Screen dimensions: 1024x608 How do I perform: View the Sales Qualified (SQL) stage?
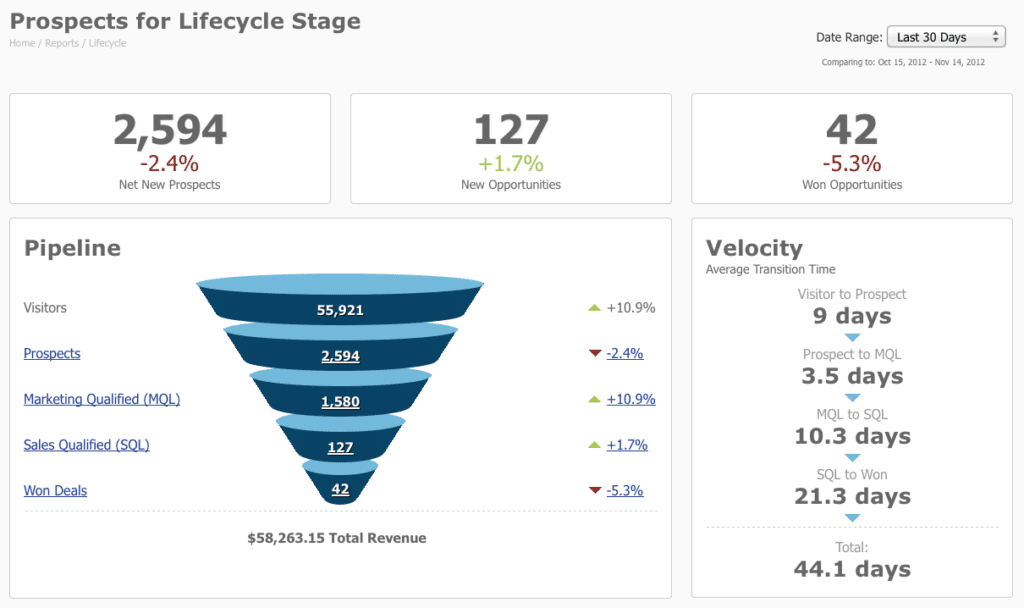pyautogui.click(x=86, y=445)
